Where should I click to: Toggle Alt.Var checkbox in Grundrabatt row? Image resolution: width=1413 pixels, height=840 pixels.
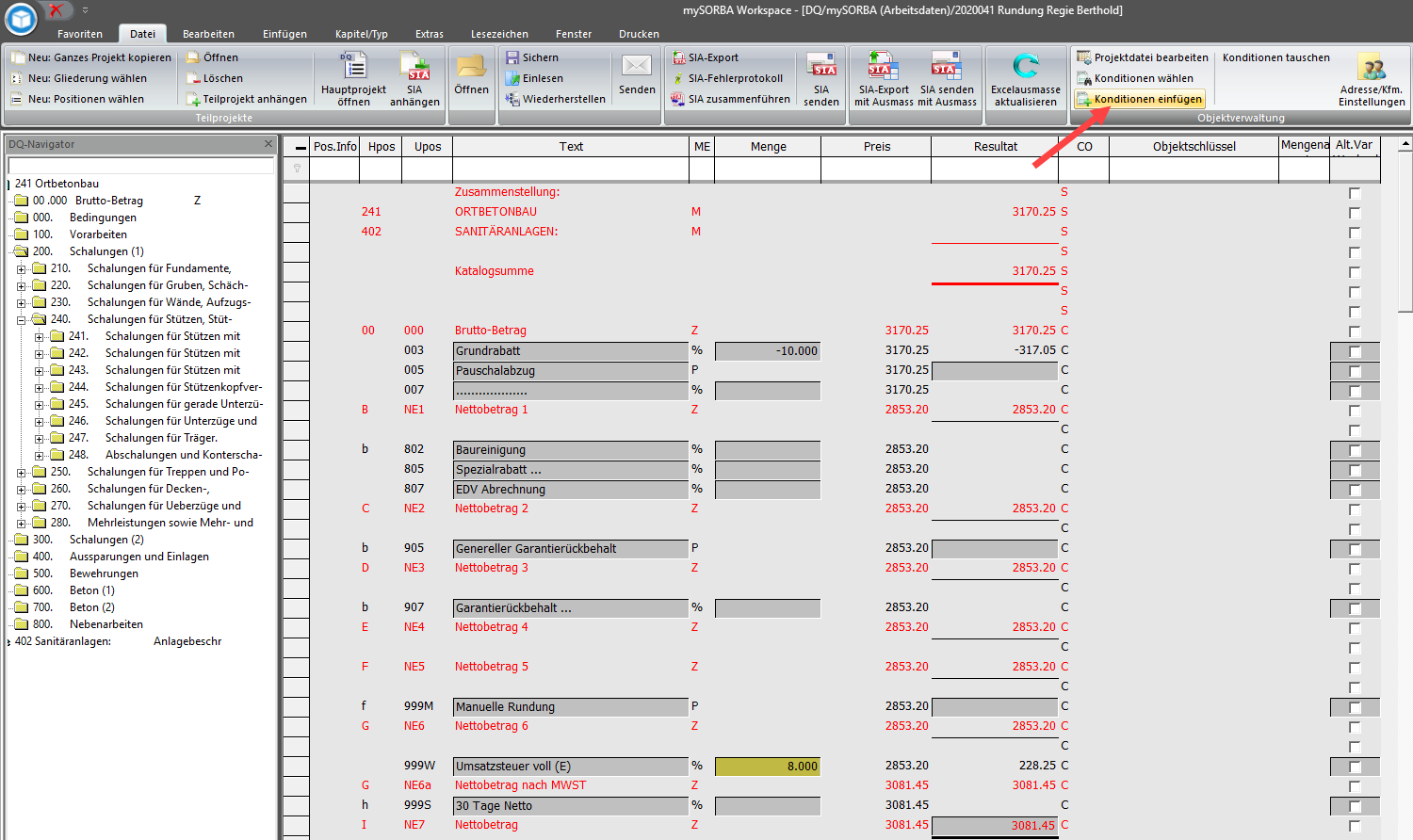point(1355,351)
